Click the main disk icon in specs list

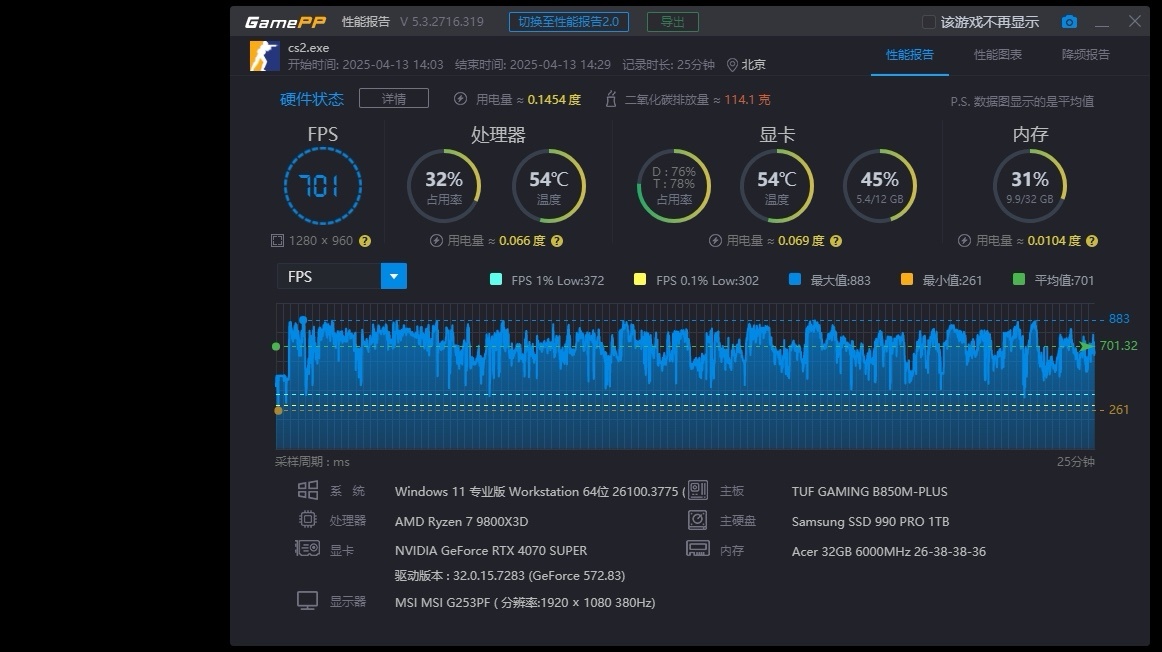tap(697, 520)
